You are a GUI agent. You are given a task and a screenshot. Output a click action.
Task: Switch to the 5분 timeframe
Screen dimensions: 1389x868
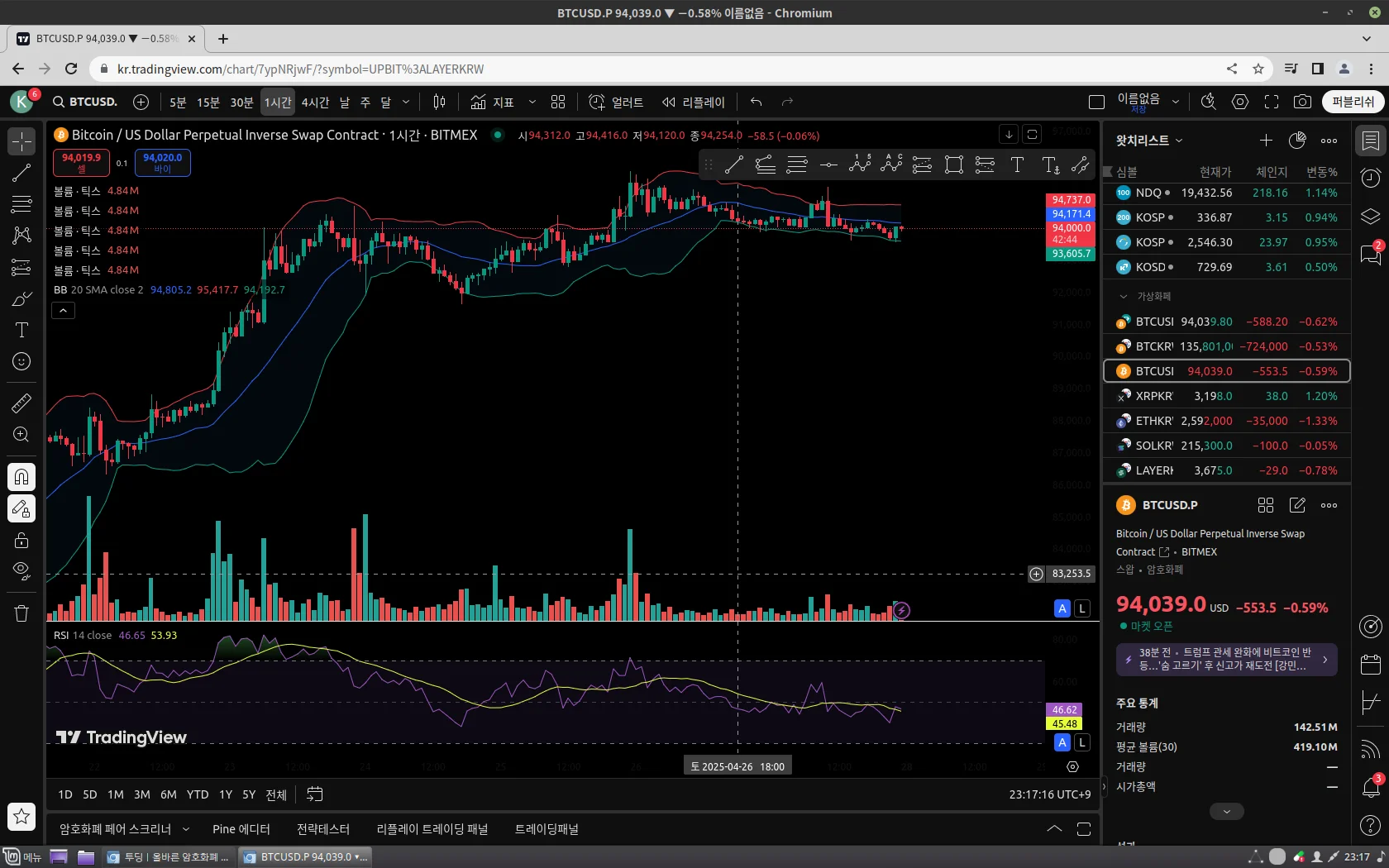[178, 102]
